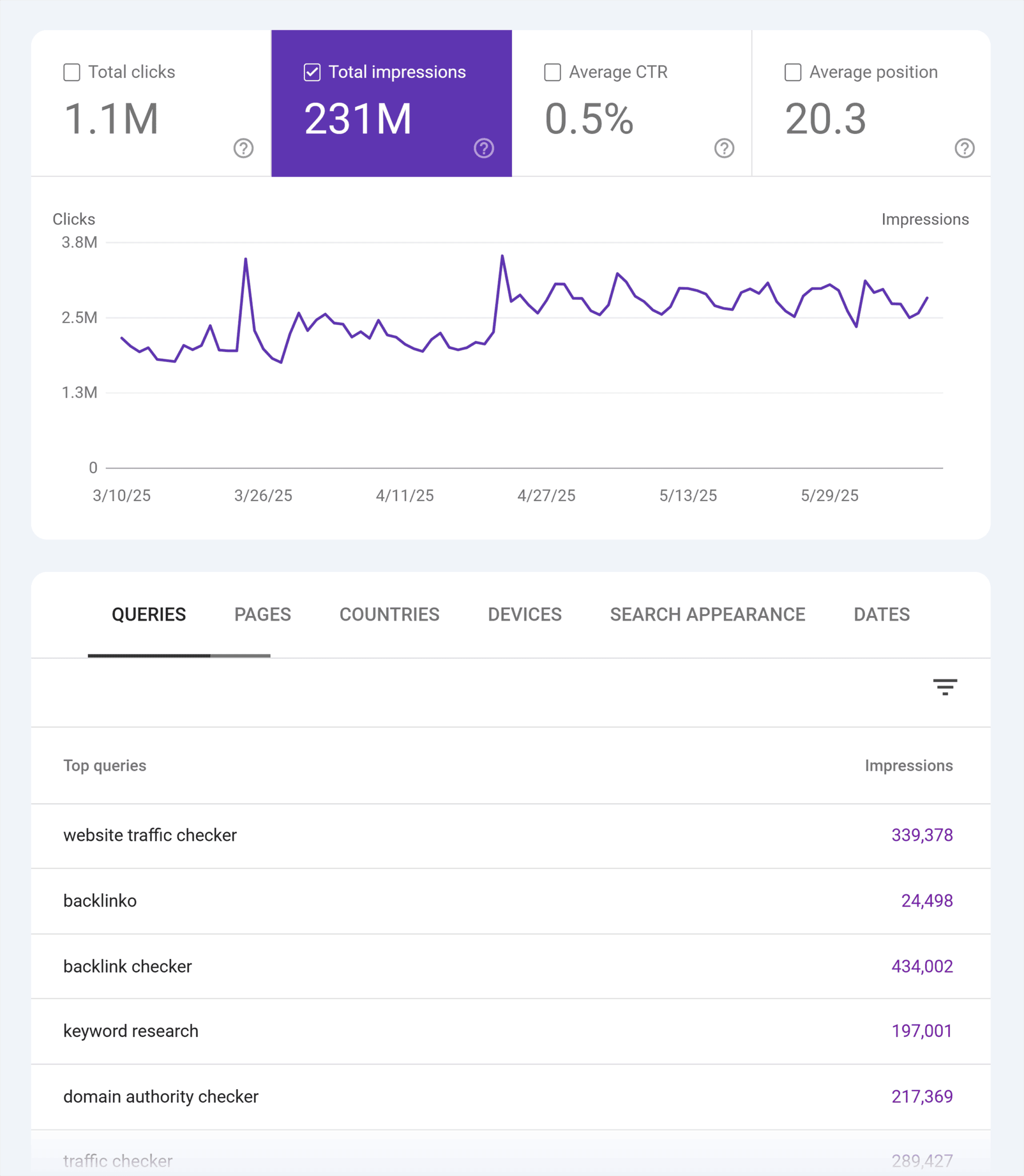Viewport: 1024px width, 1176px height.
Task: Open the Search Appearance tab
Action: pyautogui.click(x=707, y=615)
